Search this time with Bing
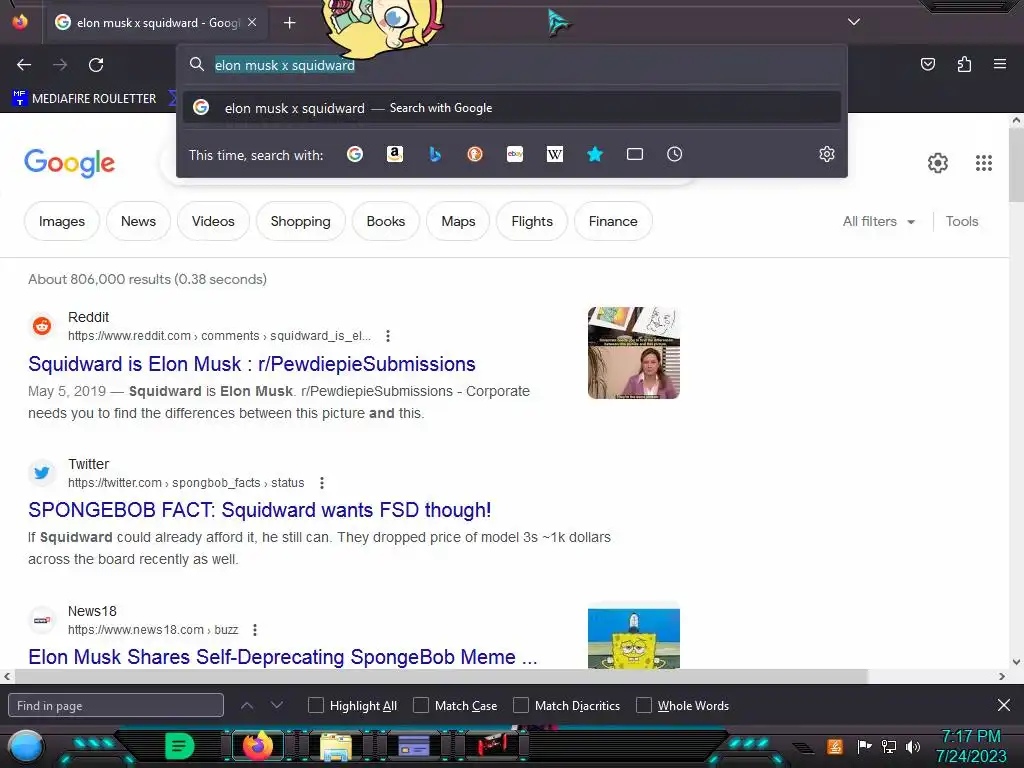The image size is (1024, 768). (x=435, y=154)
